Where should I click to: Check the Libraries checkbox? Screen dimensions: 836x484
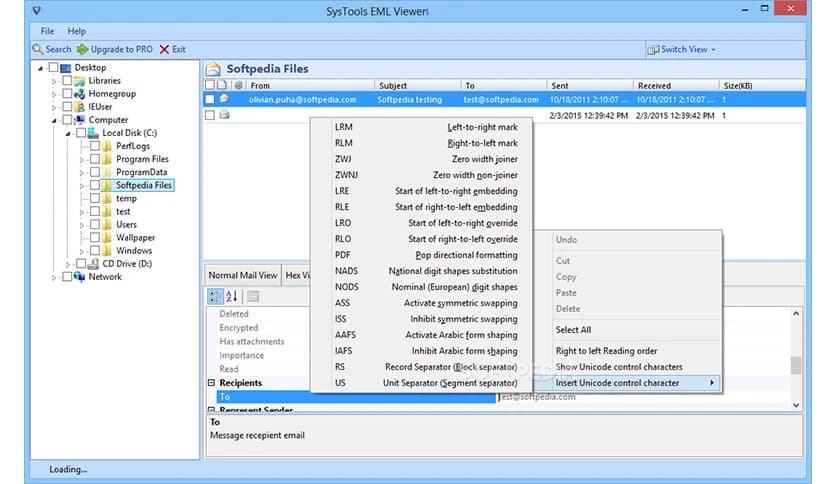click(67, 80)
